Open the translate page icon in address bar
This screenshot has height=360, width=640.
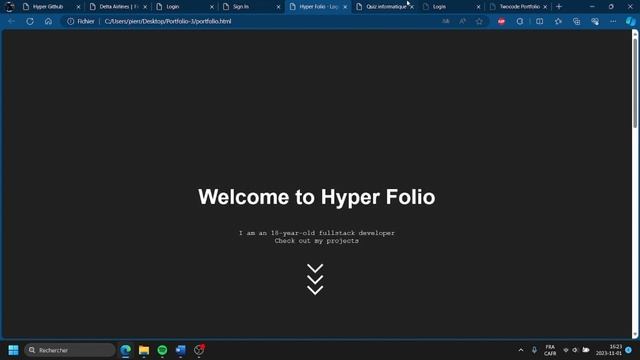click(x=446, y=21)
